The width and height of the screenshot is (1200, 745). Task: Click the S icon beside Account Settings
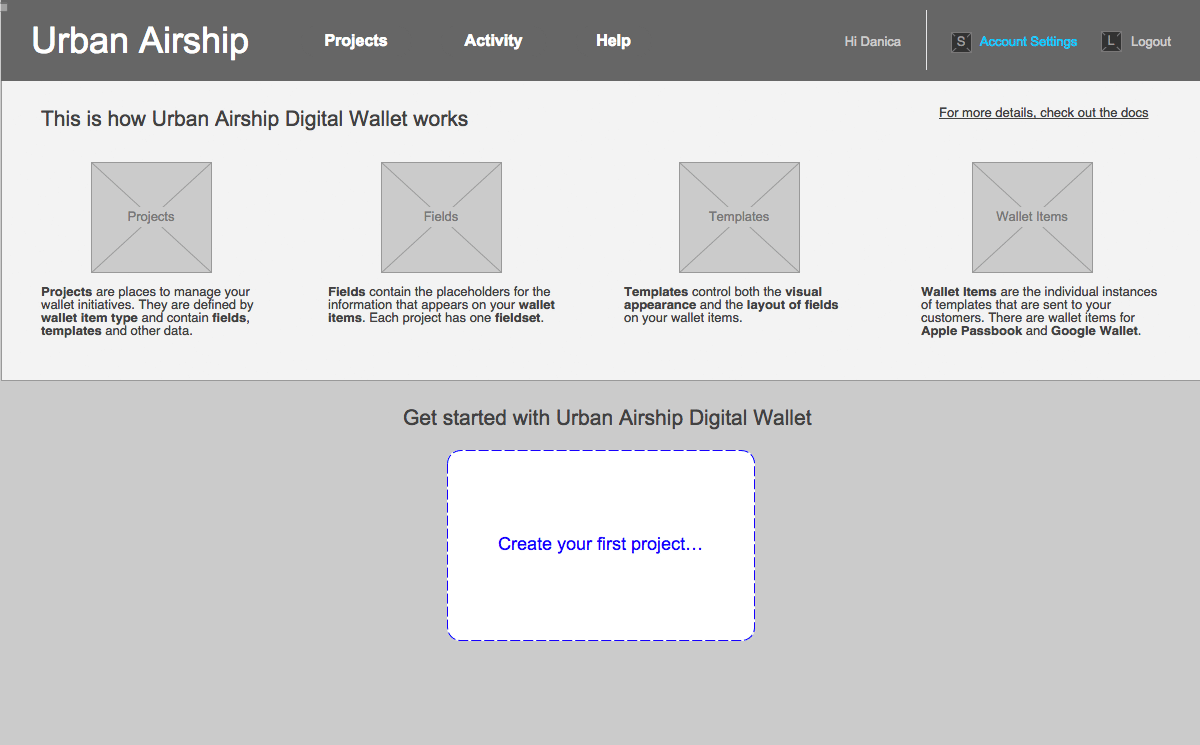click(961, 42)
